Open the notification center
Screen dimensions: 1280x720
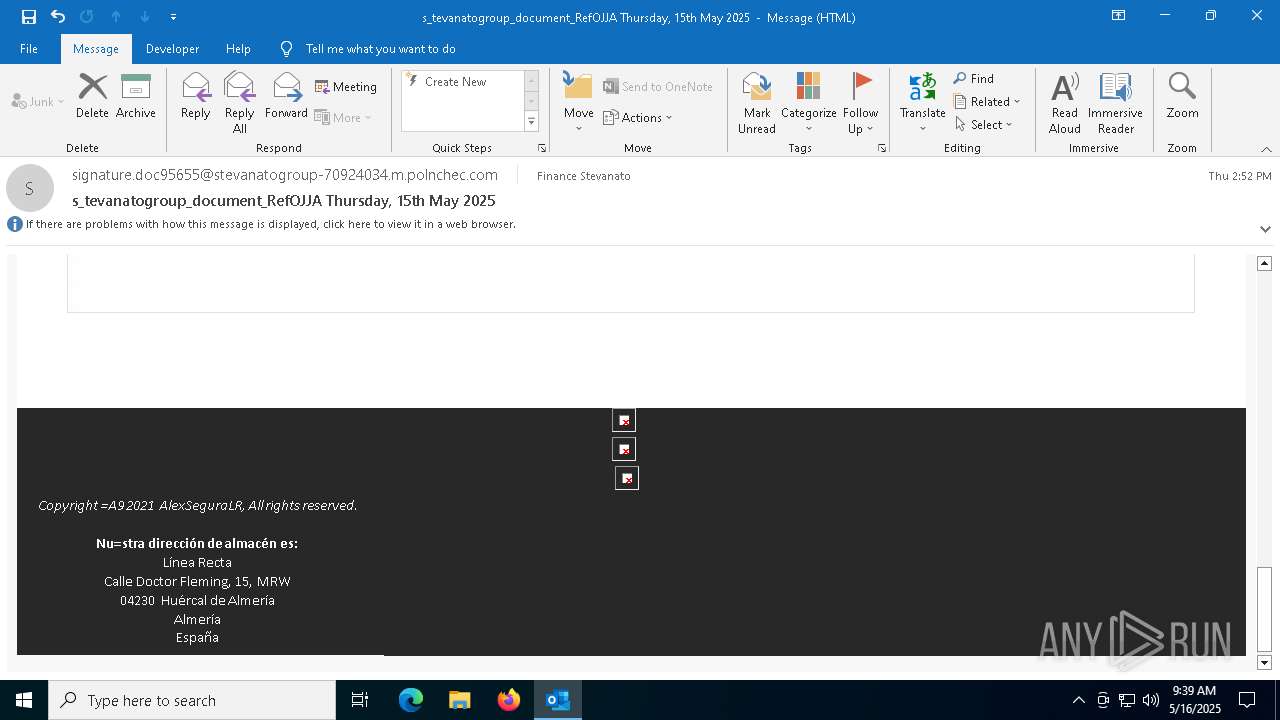click(x=1247, y=700)
